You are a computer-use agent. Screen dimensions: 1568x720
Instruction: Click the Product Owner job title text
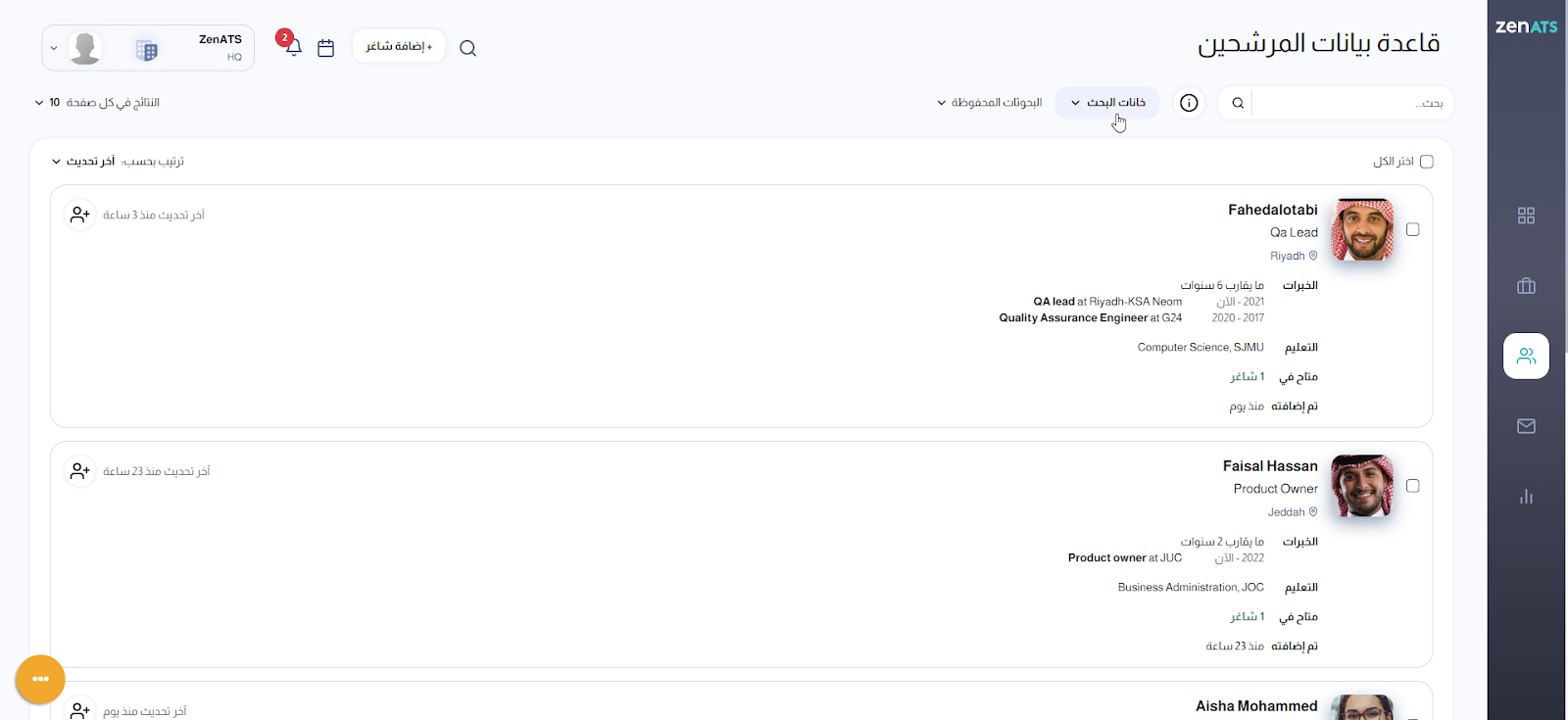point(1276,489)
